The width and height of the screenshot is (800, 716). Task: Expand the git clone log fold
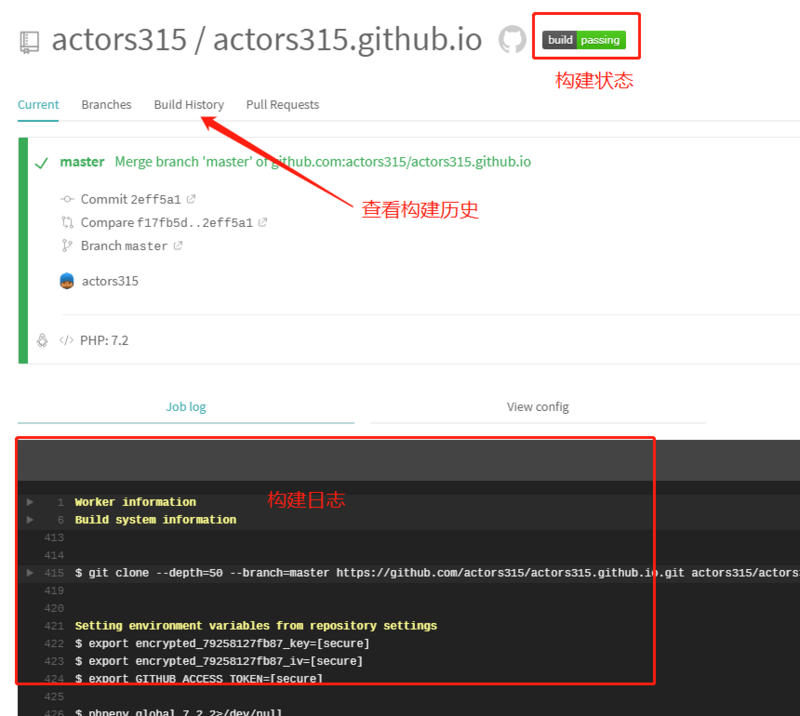30,573
